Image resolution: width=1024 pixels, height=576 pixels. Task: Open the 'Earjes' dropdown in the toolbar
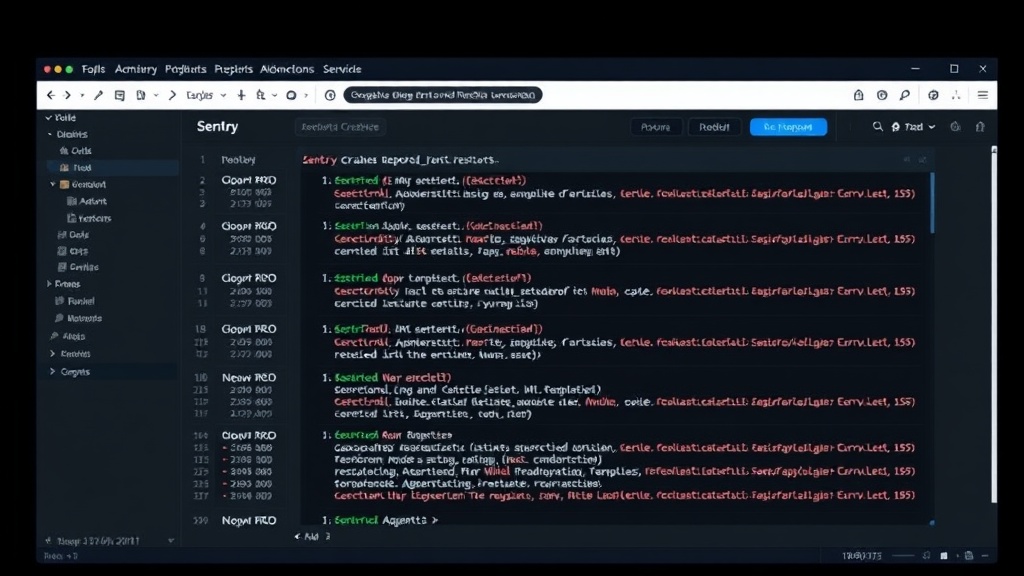click(206, 95)
